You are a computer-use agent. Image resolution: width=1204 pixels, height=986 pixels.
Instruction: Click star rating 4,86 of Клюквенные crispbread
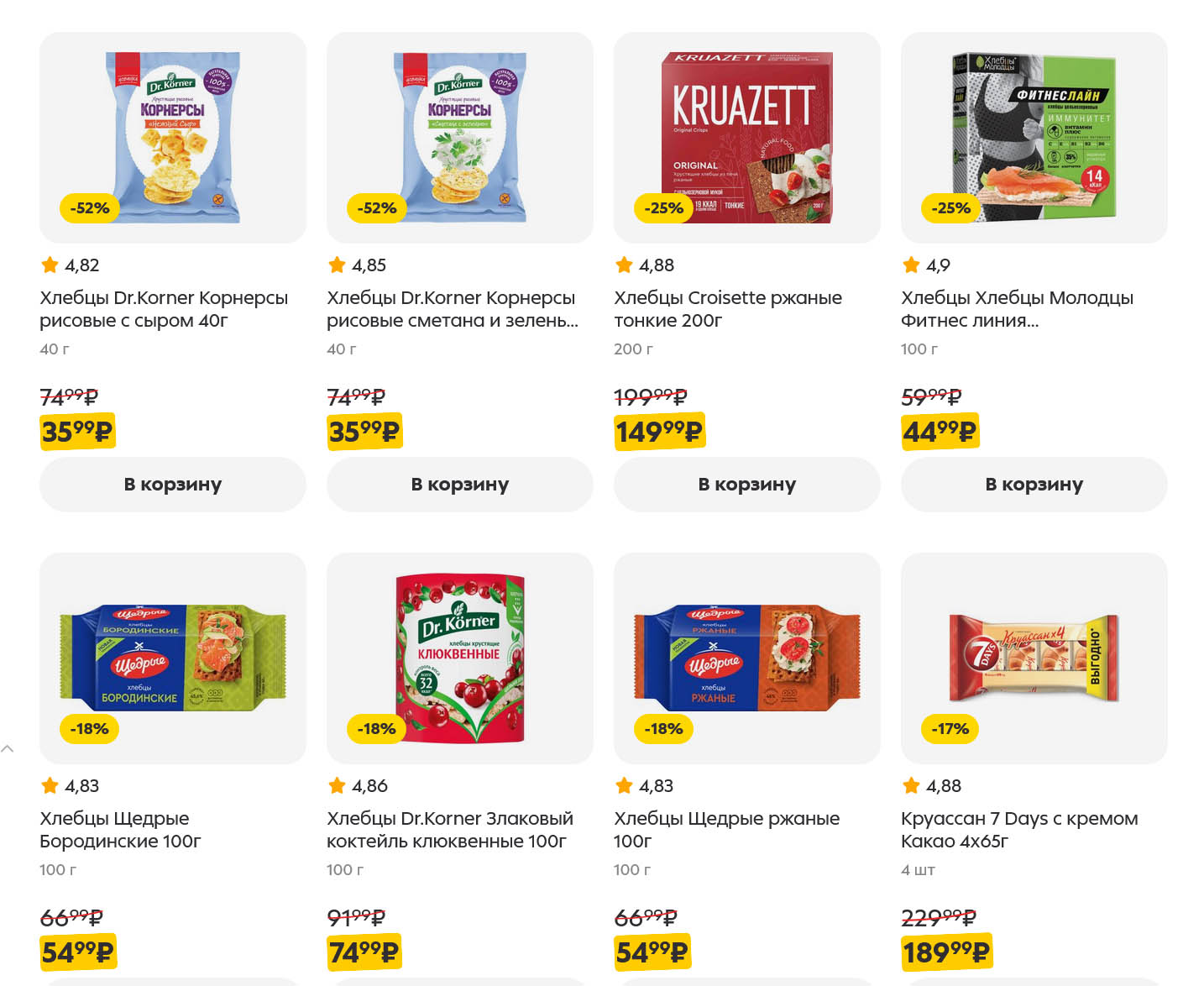(x=358, y=786)
